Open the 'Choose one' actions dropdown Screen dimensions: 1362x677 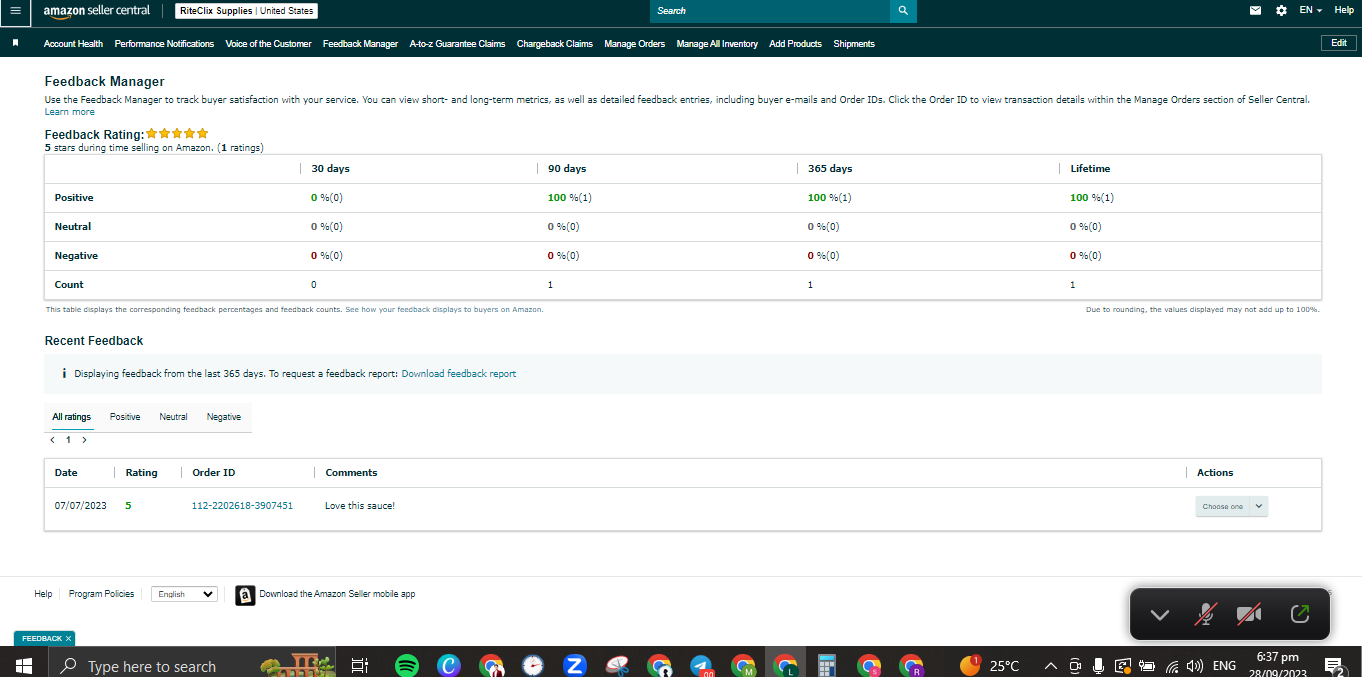pyautogui.click(x=1232, y=506)
